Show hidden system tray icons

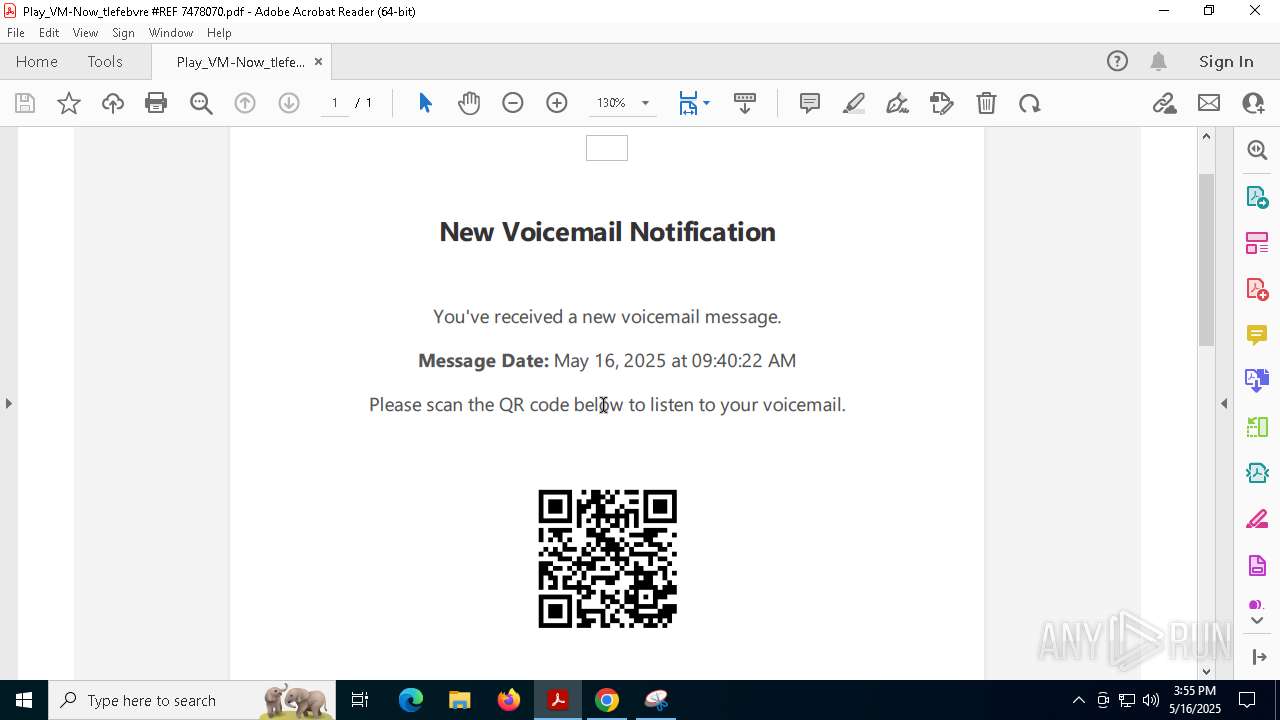1078,700
